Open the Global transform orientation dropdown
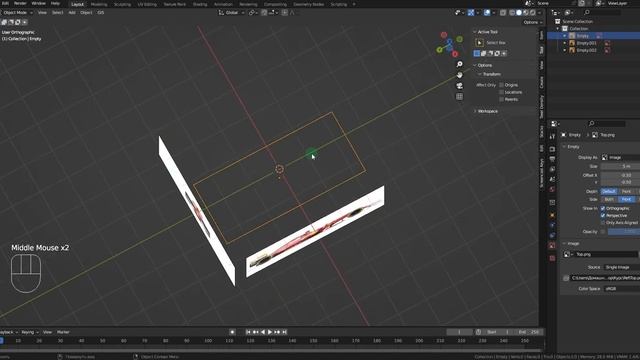640x360 pixels. pyautogui.click(x=231, y=13)
